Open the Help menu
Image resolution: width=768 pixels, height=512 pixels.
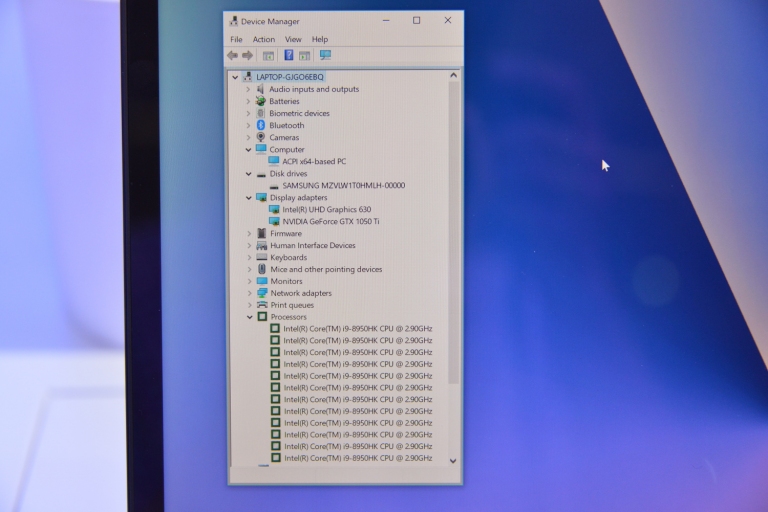[320, 39]
